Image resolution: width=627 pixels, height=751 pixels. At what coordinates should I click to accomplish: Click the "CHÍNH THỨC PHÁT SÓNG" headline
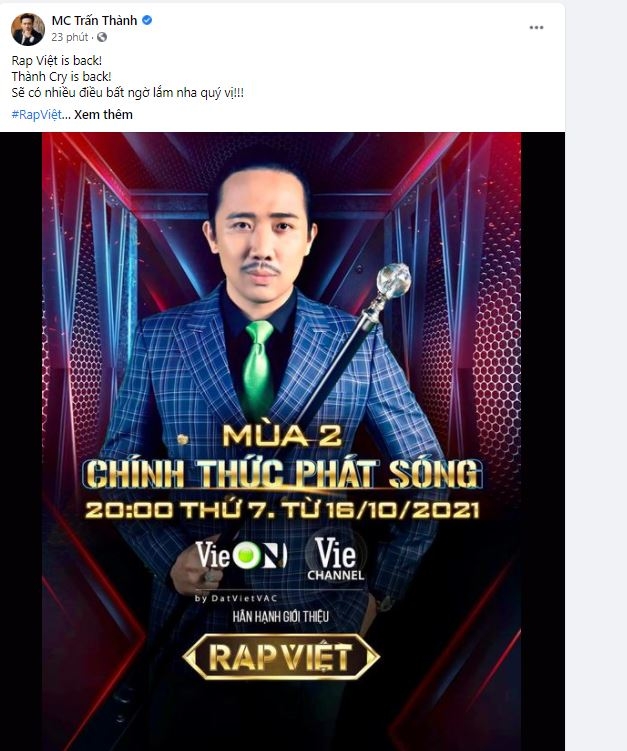tap(283, 474)
